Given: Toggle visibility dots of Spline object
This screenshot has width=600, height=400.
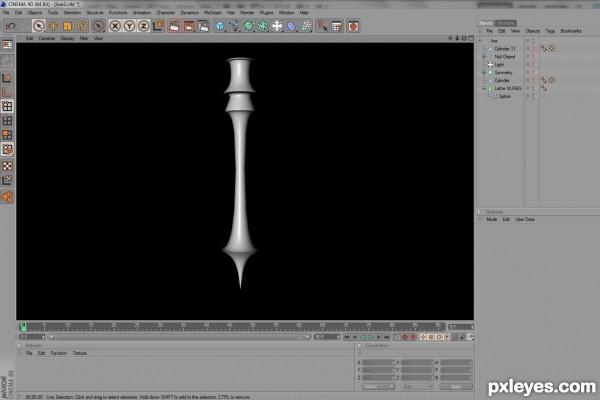Looking at the screenshot, I should coord(533,96).
